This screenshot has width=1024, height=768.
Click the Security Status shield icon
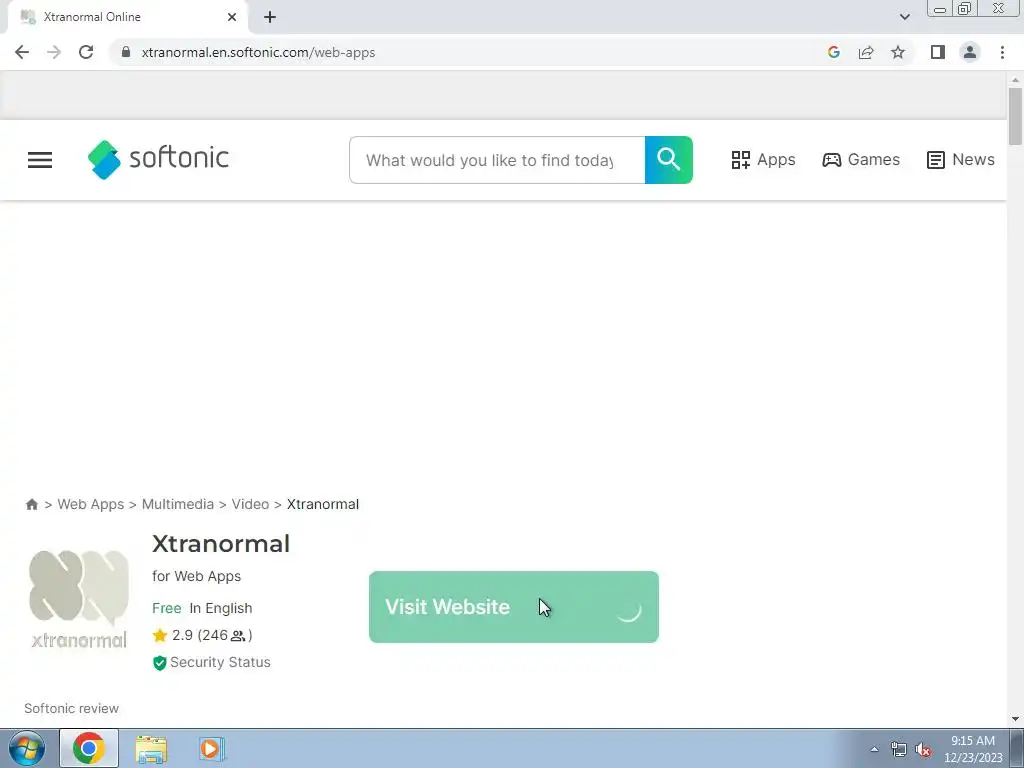(159, 663)
